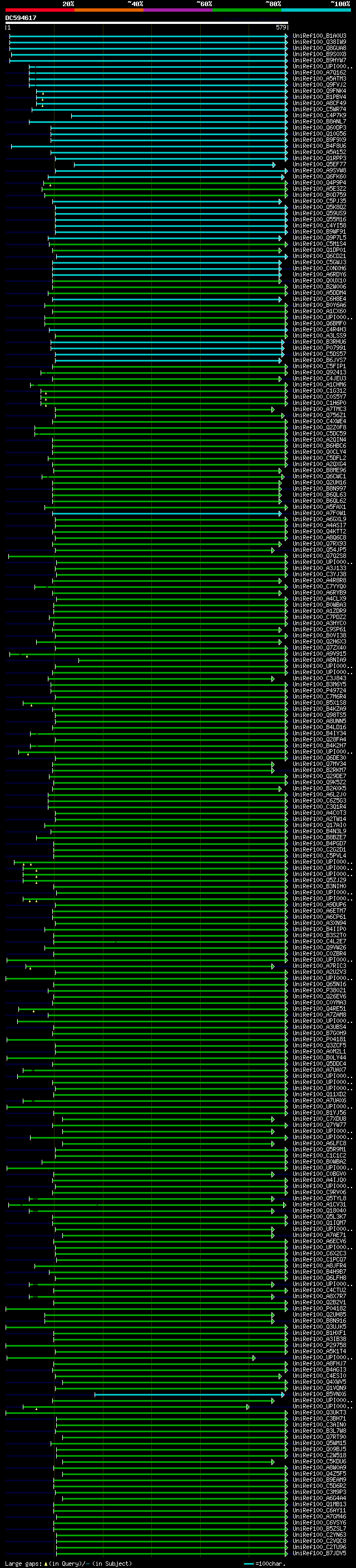Click the Large gaps legend text
Viewport: 356px width, 1568px height.
coord(68,1563)
